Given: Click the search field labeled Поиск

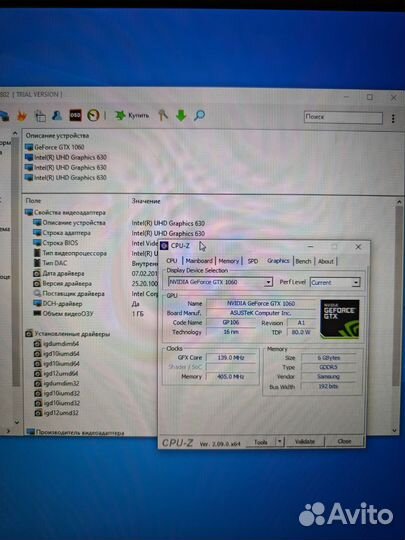Looking at the screenshot, I should coord(343,117).
